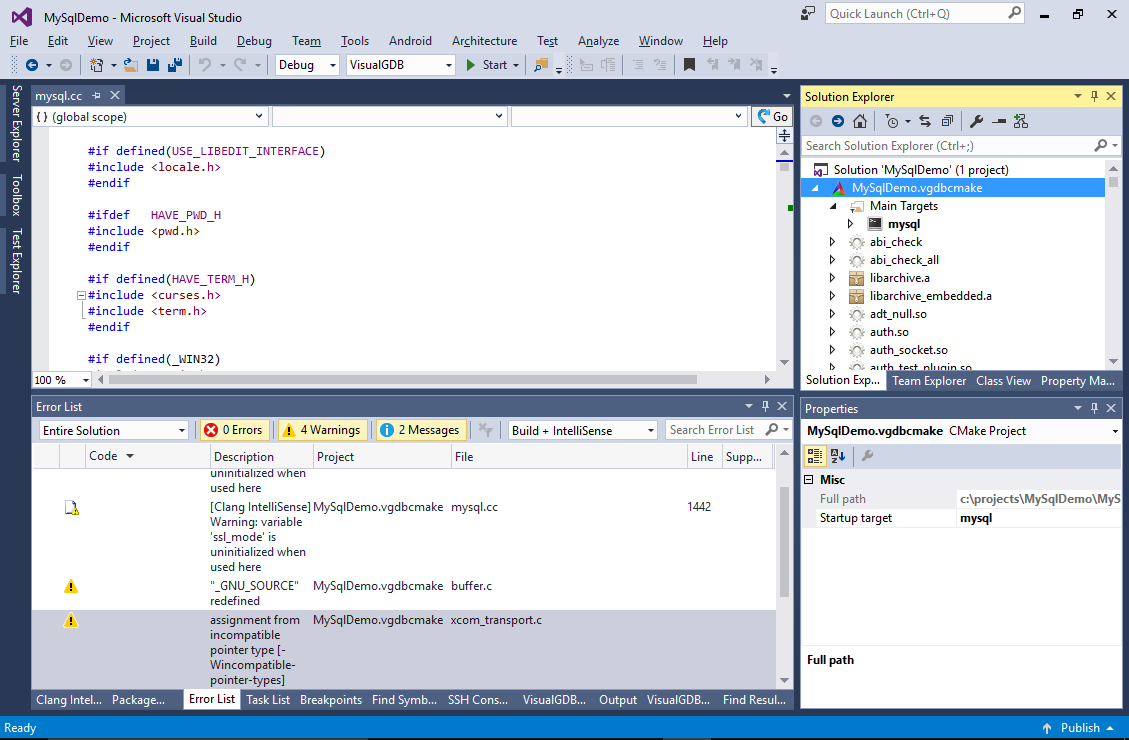The image size is (1129, 740).
Task: Open the Start button dropdown arrow
Action: 516,65
